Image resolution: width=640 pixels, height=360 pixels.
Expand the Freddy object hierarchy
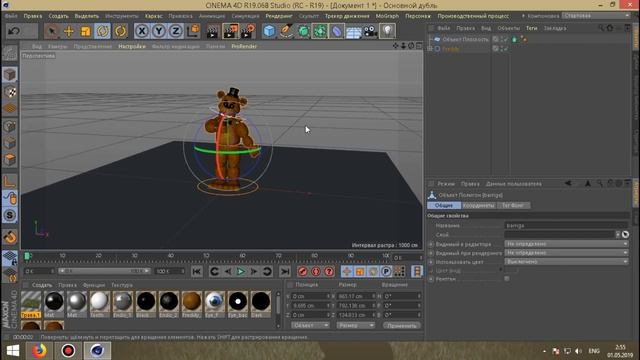[430, 49]
